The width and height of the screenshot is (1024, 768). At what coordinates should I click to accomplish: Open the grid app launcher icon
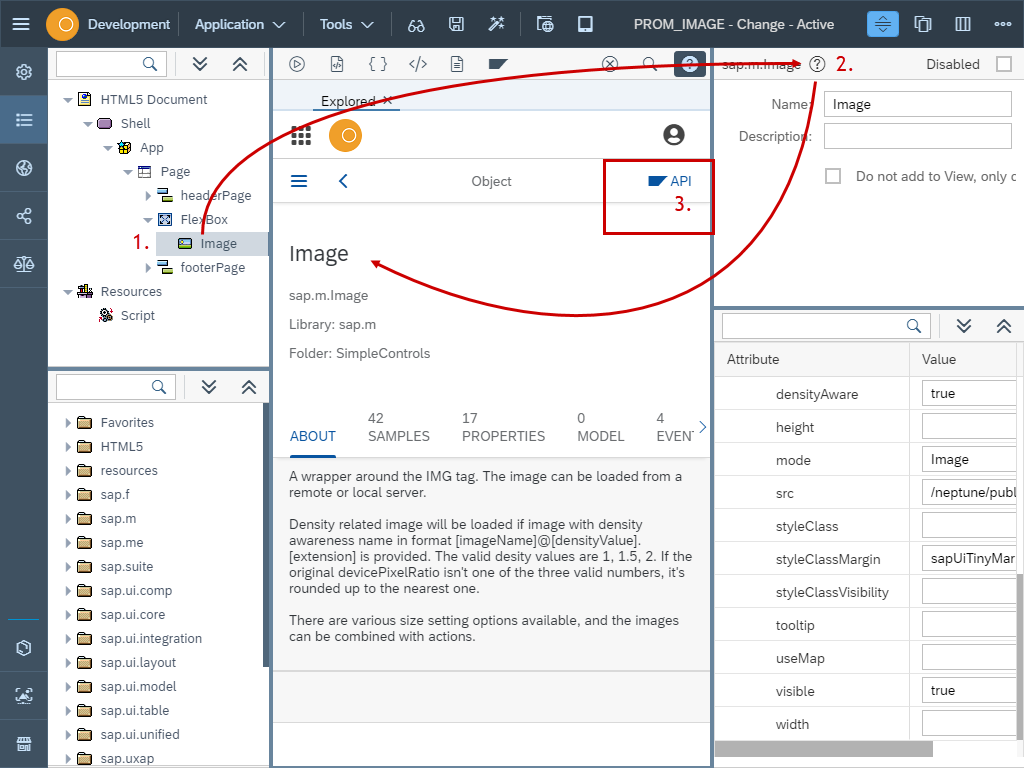pos(301,135)
